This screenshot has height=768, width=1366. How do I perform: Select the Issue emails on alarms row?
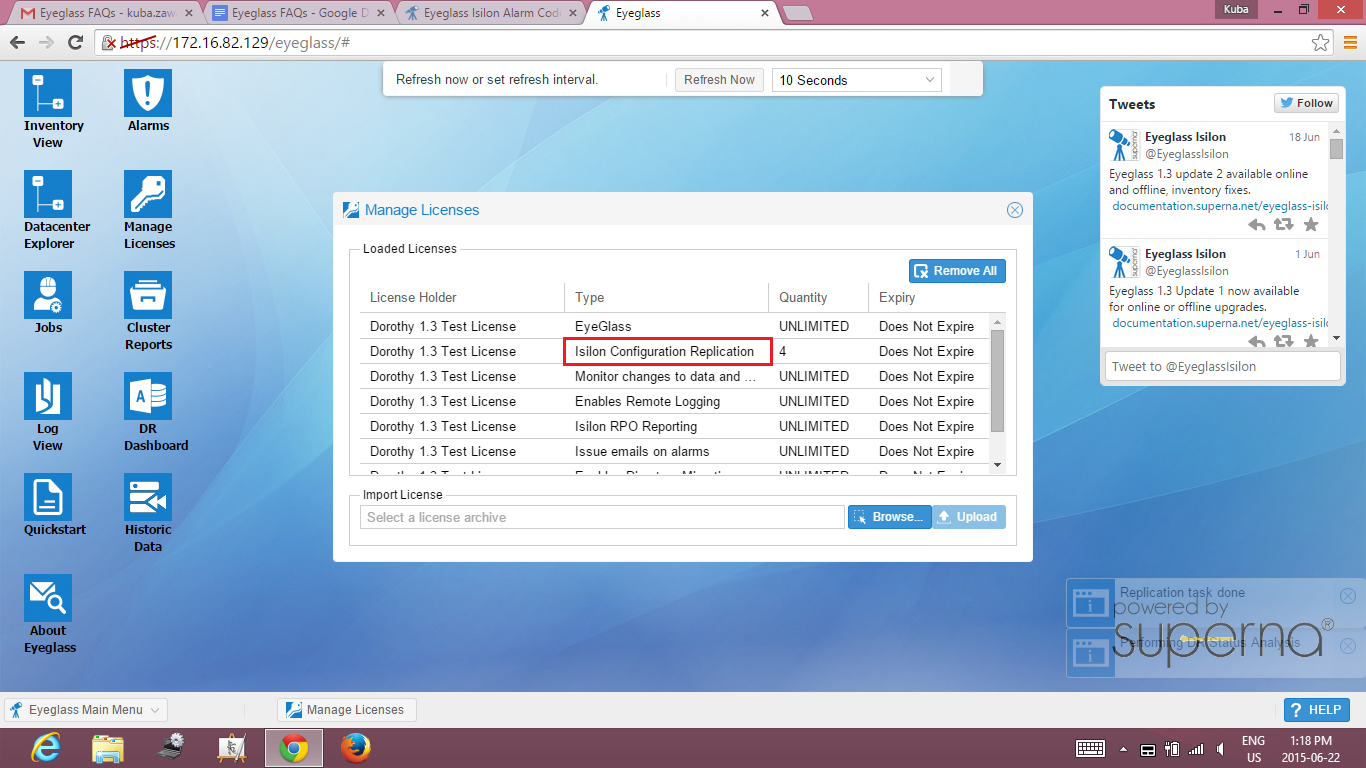675,451
